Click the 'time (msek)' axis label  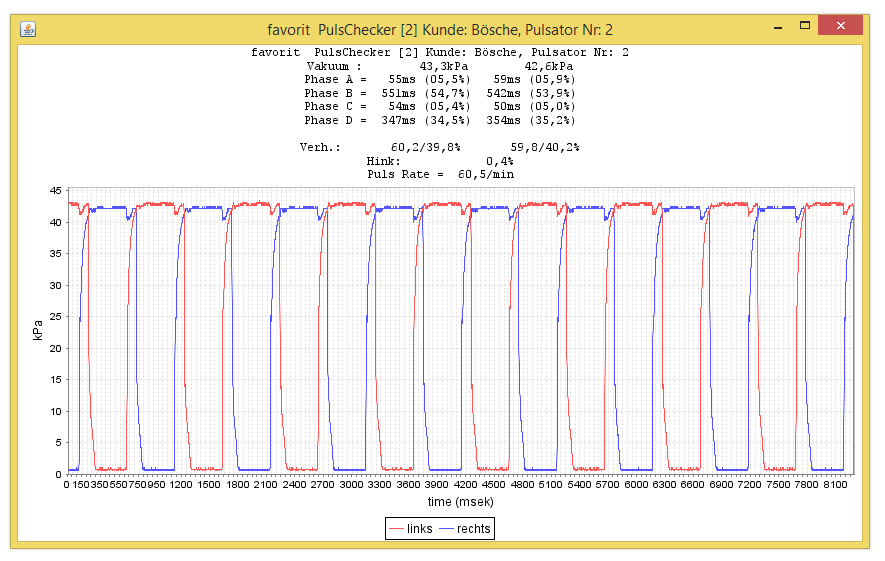coord(461,502)
